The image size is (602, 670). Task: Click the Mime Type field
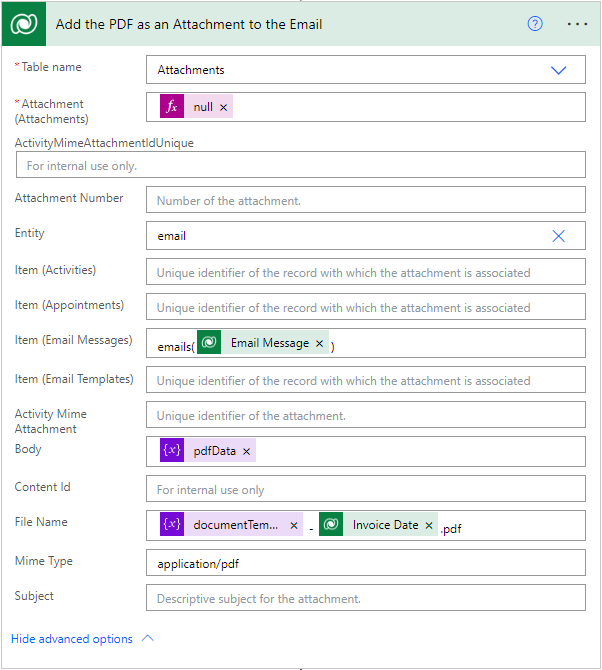365,563
